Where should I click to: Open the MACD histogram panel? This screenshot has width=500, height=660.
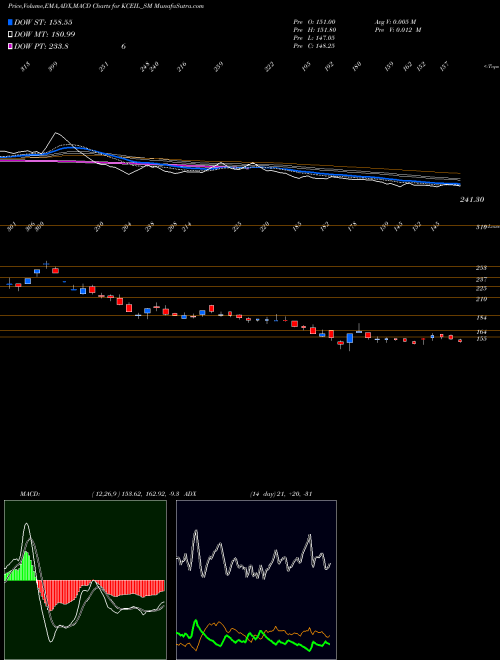coord(85,580)
